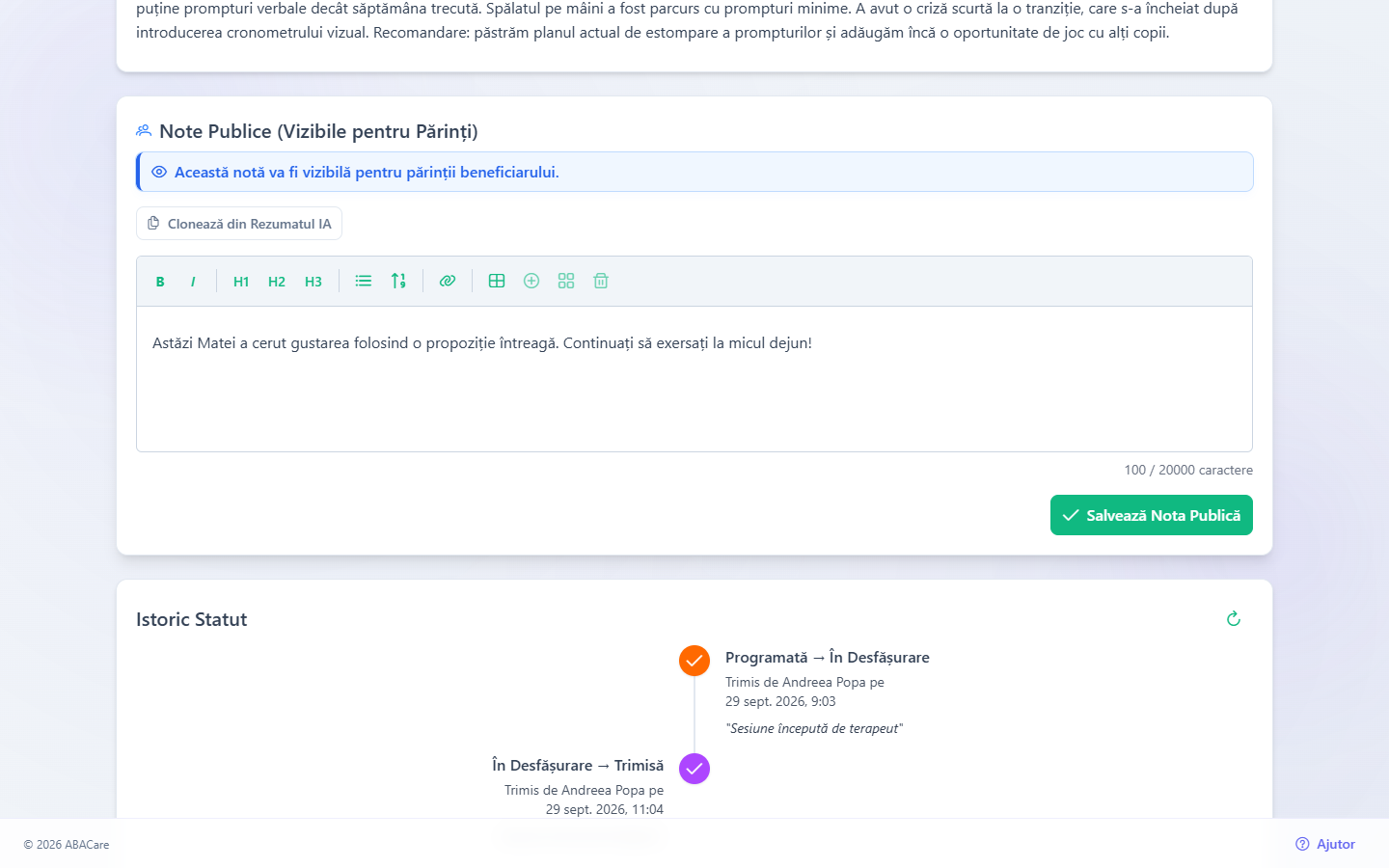Click inside the public note text area
Viewport: 1389px width, 868px height.
[694, 379]
